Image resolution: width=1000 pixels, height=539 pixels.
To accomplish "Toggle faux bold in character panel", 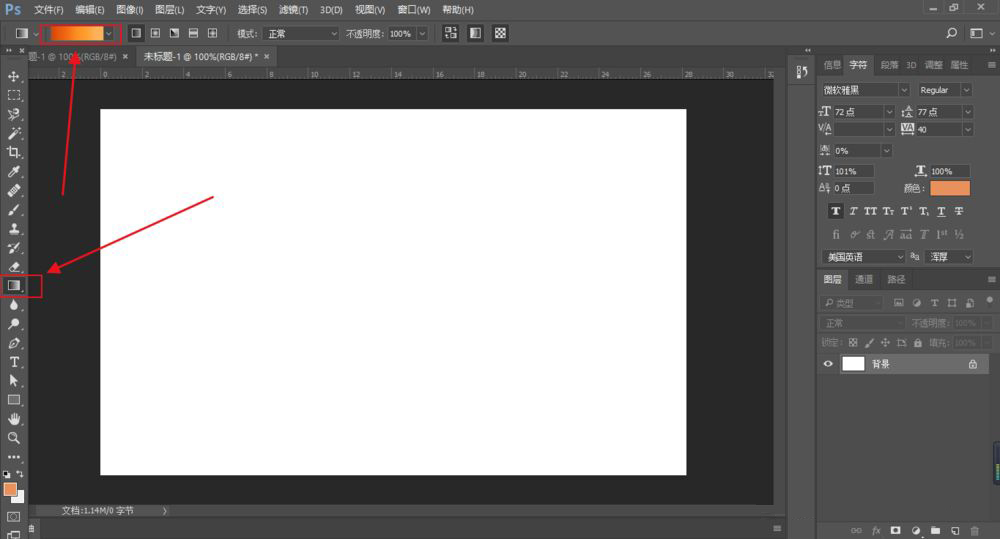I will (835, 212).
